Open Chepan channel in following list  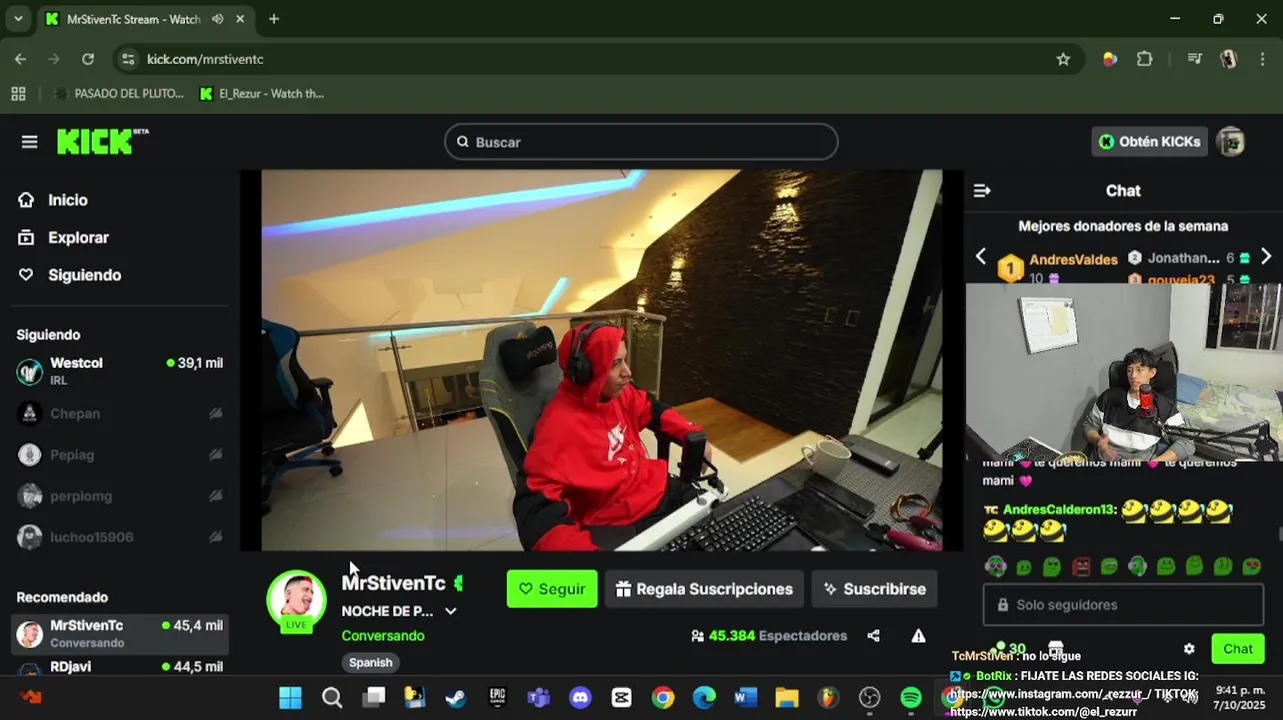[x=120, y=413]
